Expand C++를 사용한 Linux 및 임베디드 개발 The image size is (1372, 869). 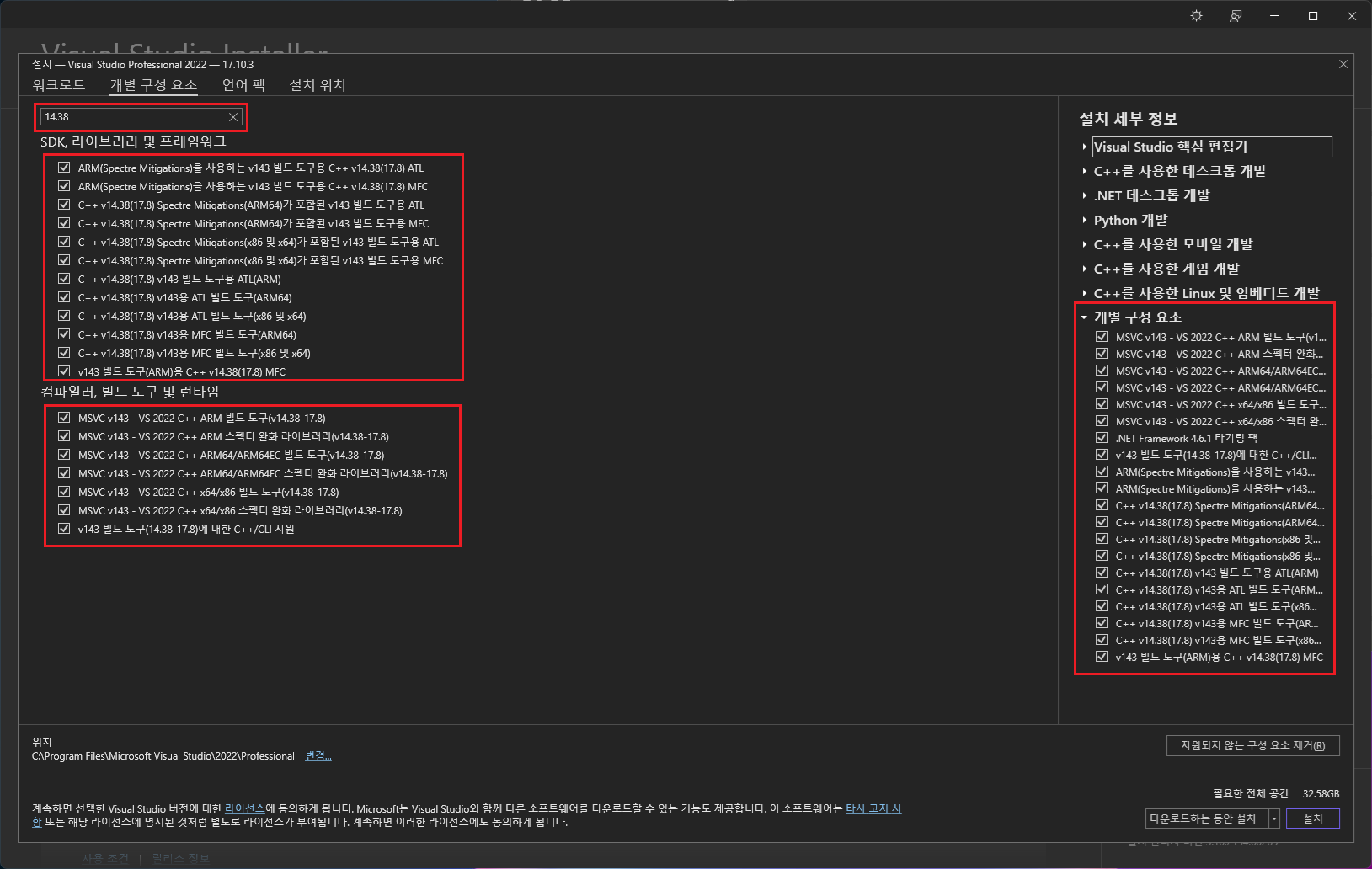pos(1085,293)
